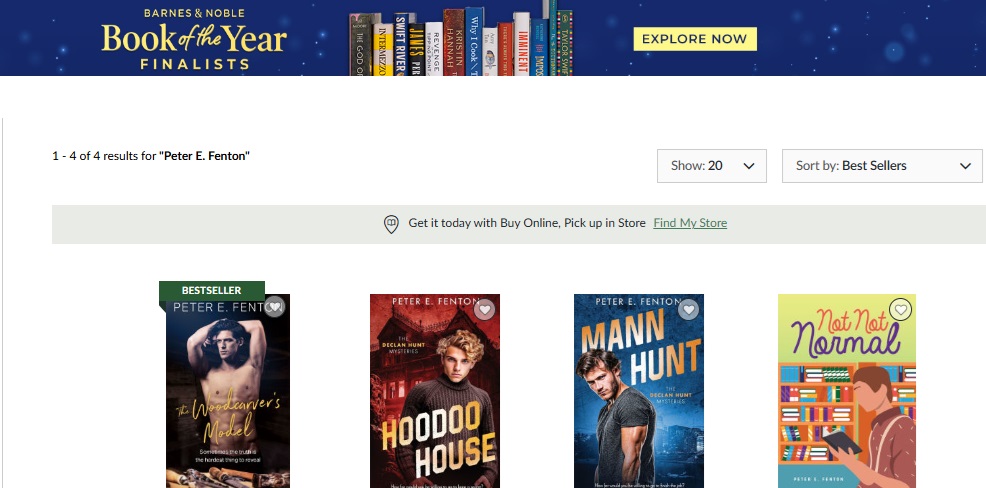Open the Mann Hunt book cover
986x488 pixels.
(639, 391)
